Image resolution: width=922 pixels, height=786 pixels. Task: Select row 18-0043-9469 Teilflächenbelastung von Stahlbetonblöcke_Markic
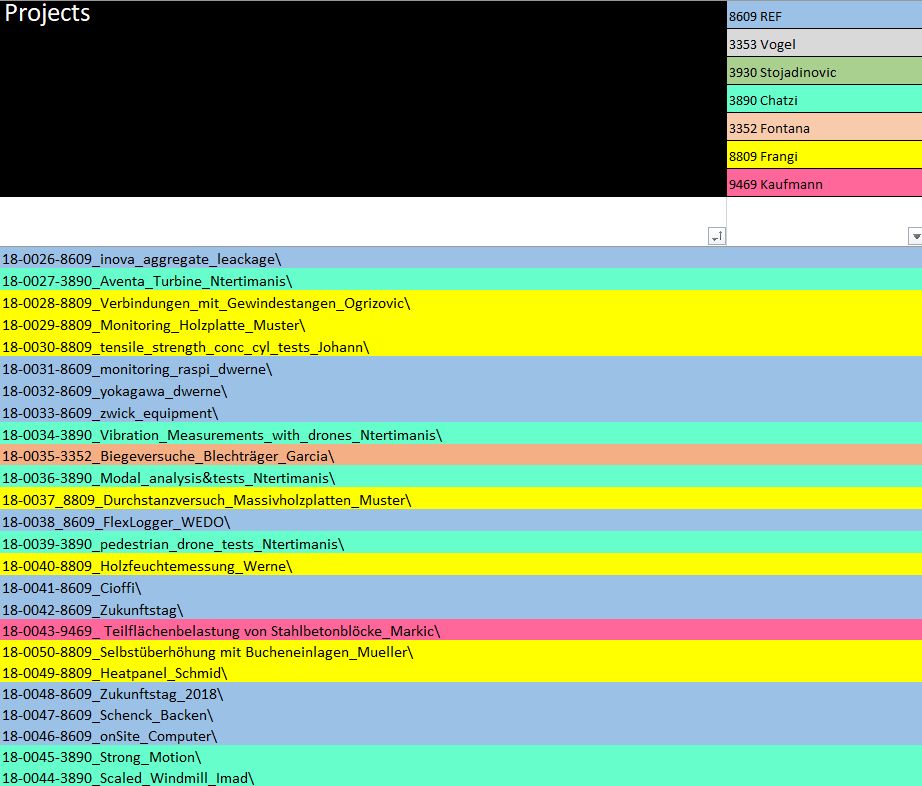coord(461,630)
